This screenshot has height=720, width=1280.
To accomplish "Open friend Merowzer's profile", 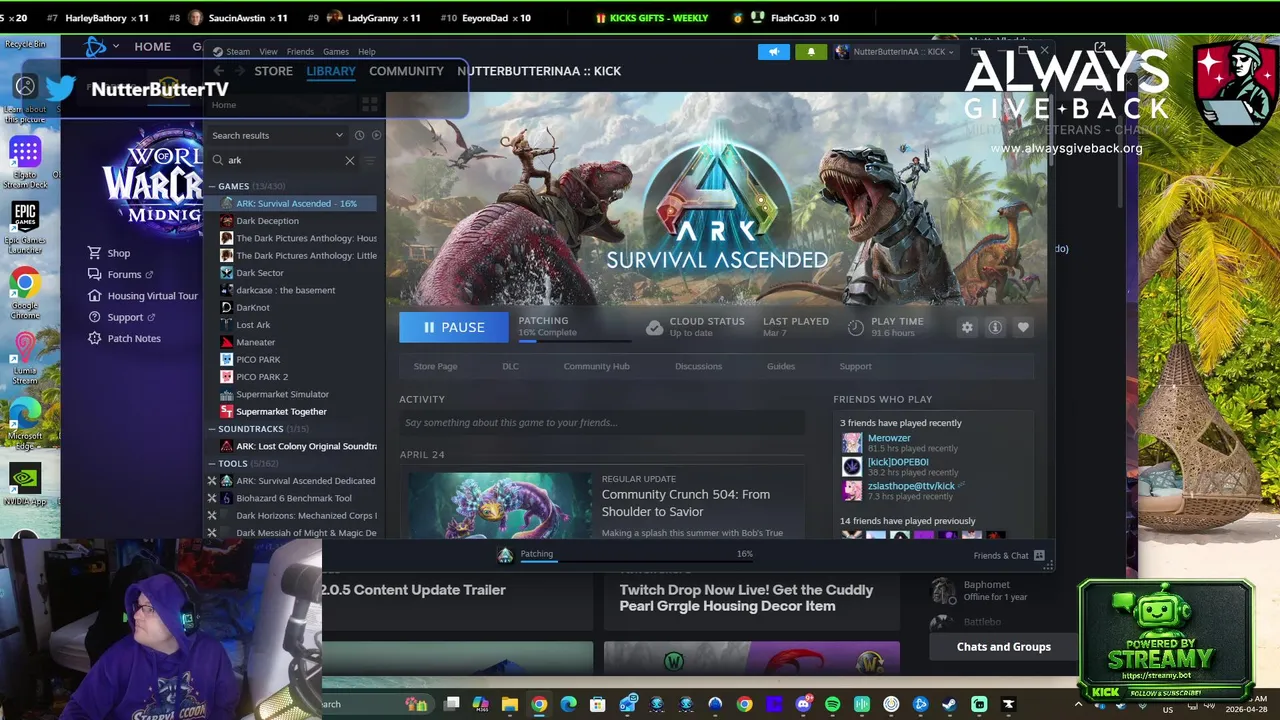I will [888, 438].
